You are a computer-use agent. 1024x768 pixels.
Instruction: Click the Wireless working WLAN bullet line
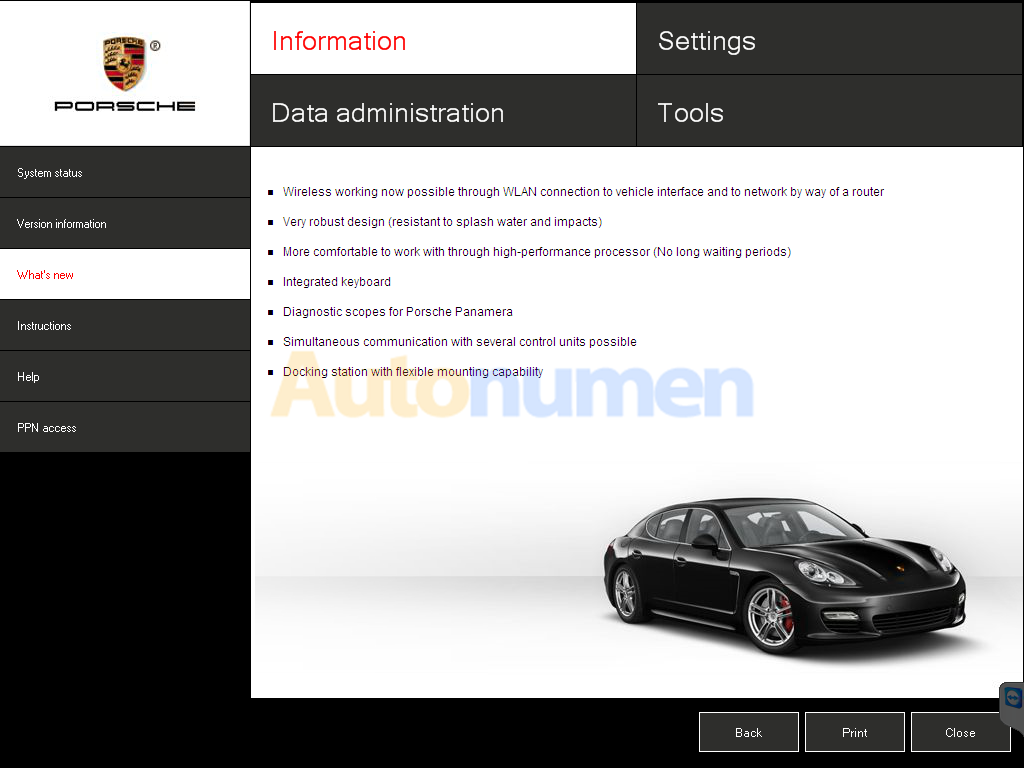tap(583, 192)
